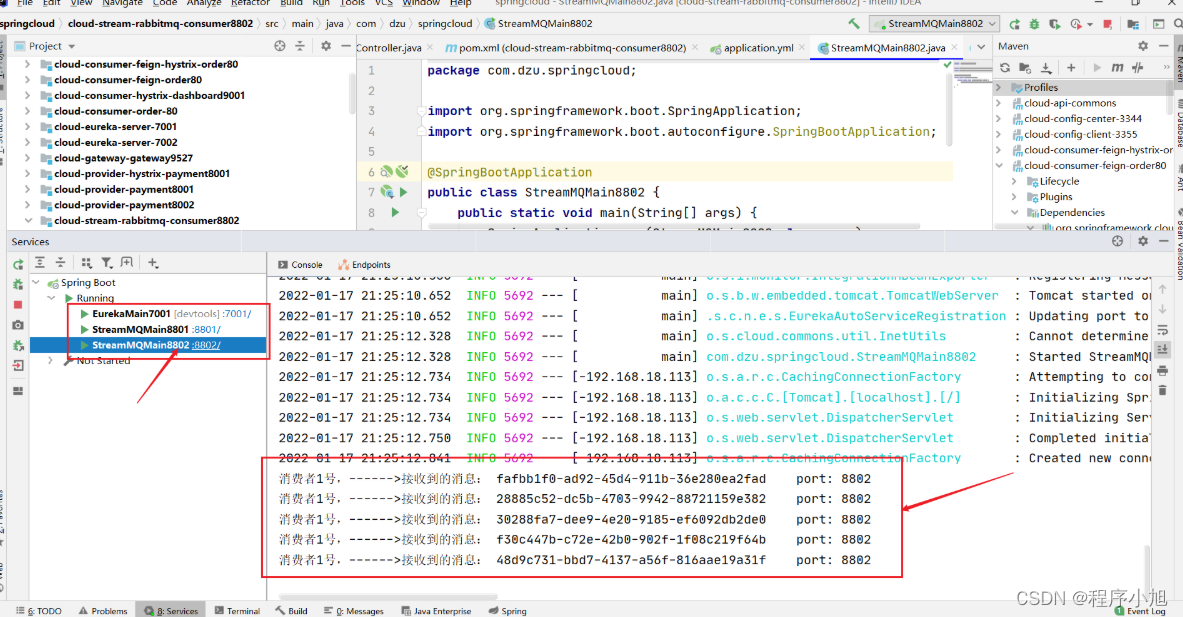Show the hidden editor tabs dropdown
Screen dimensions: 1183x617
[x=981, y=47]
